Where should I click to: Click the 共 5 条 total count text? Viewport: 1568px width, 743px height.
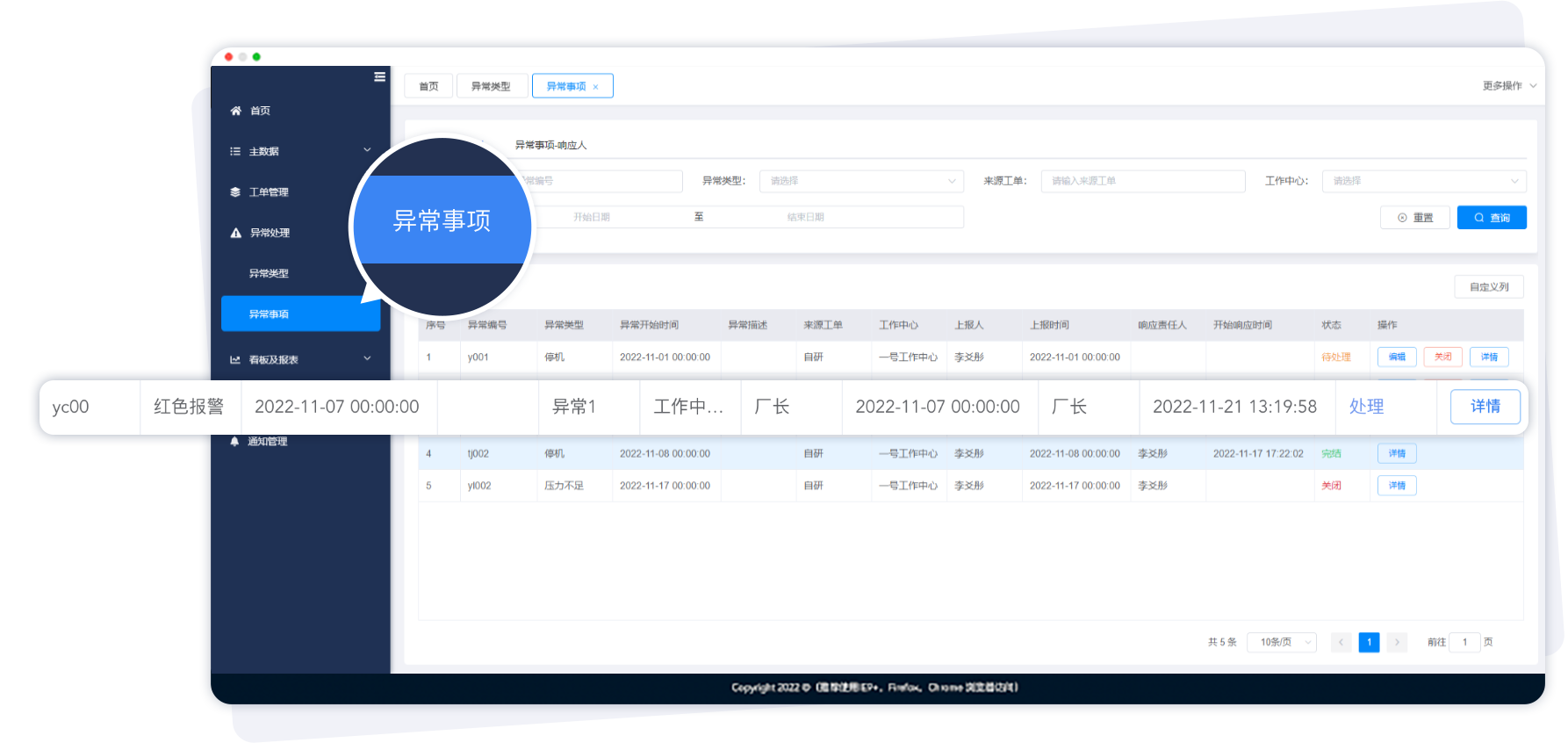(1222, 642)
